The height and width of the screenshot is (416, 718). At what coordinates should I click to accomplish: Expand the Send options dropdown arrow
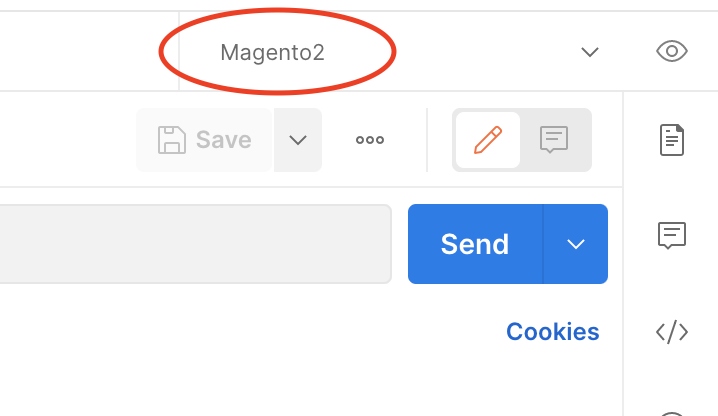pyautogui.click(x=576, y=244)
